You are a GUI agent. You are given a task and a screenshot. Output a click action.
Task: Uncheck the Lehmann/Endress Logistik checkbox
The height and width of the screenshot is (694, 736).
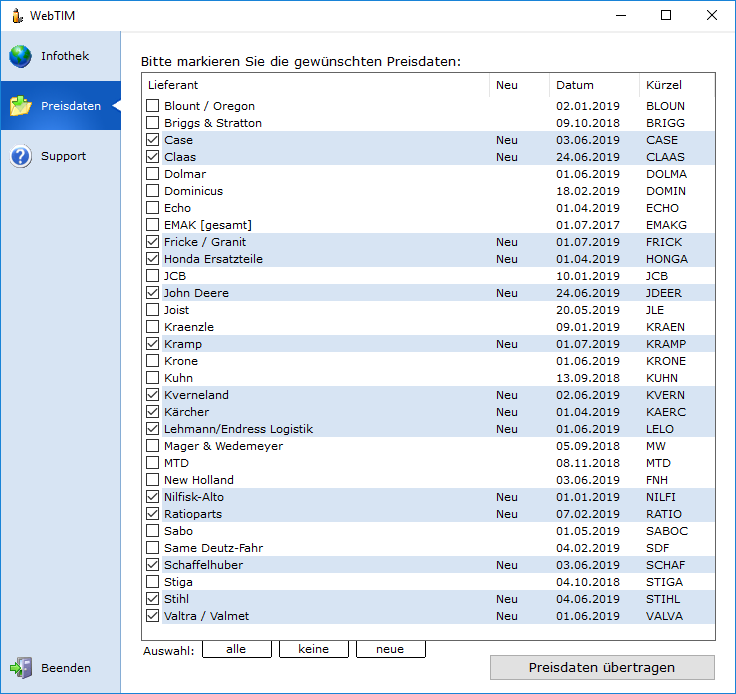[x=153, y=428]
